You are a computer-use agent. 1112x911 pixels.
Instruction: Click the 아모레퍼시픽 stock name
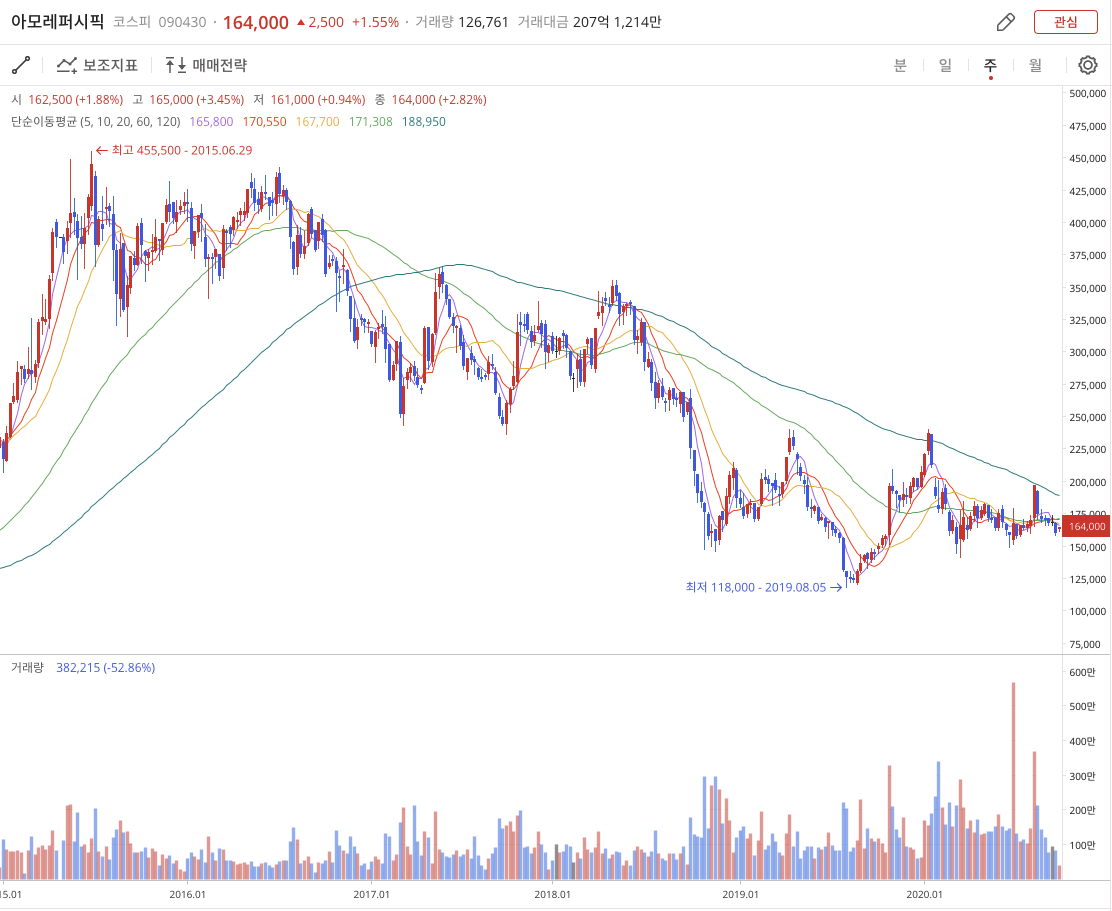[57, 22]
